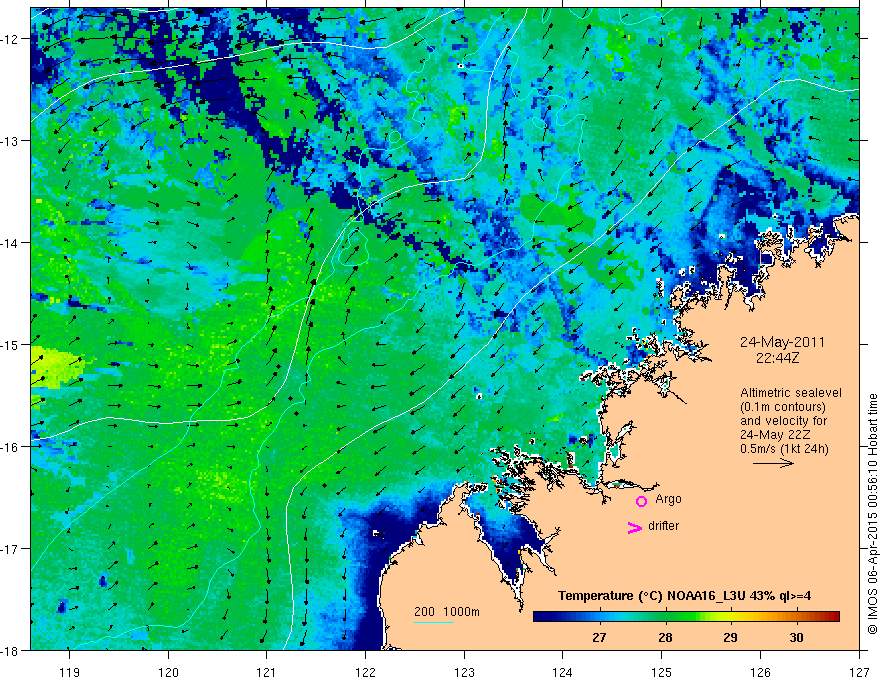
Task: Click the '22:44Z' time text
Action: pyautogui.click(x=777, y=357)
